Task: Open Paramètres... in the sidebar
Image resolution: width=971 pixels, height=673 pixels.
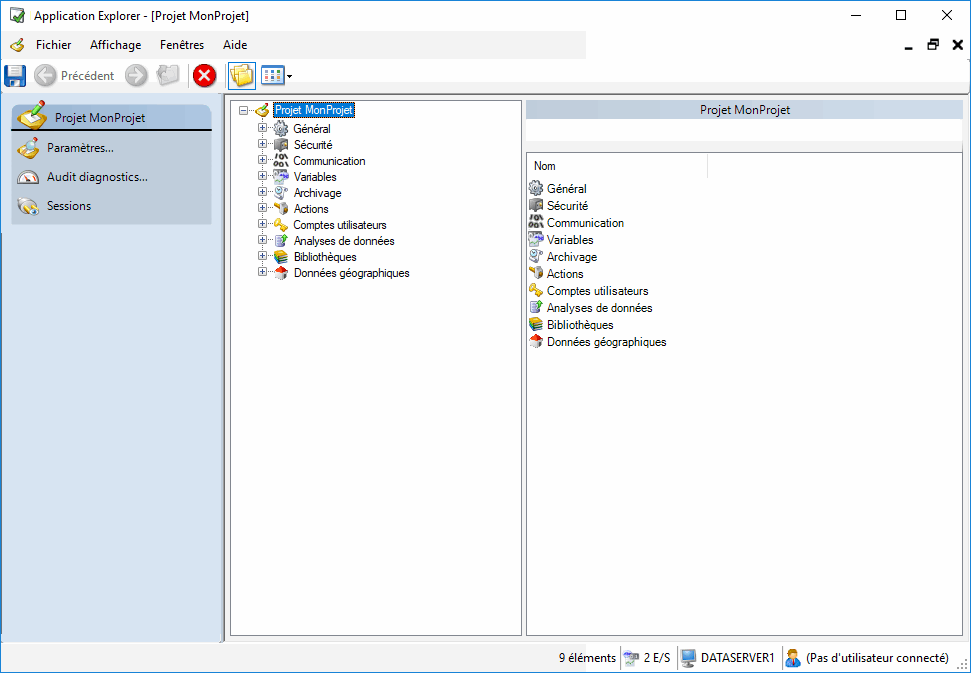Action: (x=80, y=148)
